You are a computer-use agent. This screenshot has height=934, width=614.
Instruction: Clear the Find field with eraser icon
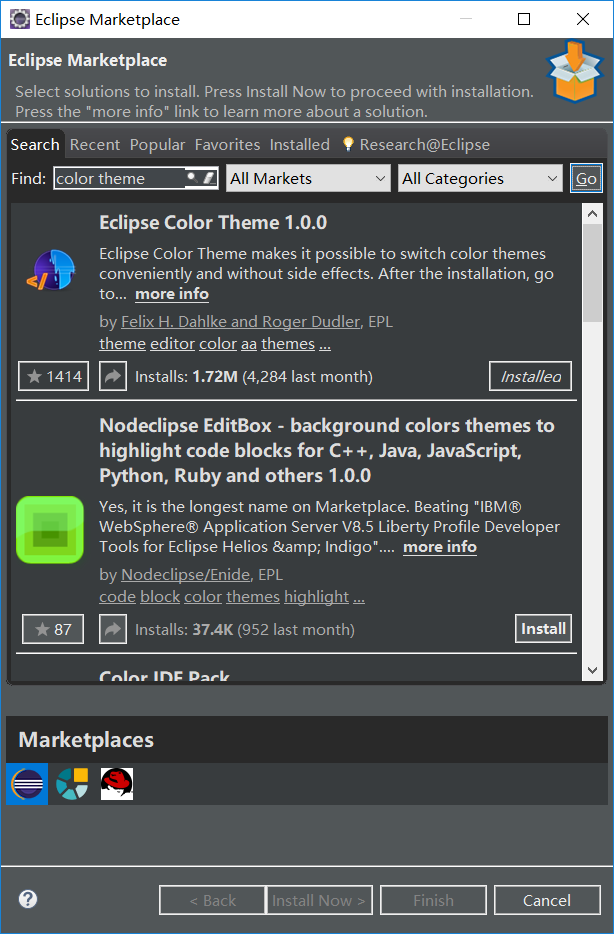click(x=209, y=178)
